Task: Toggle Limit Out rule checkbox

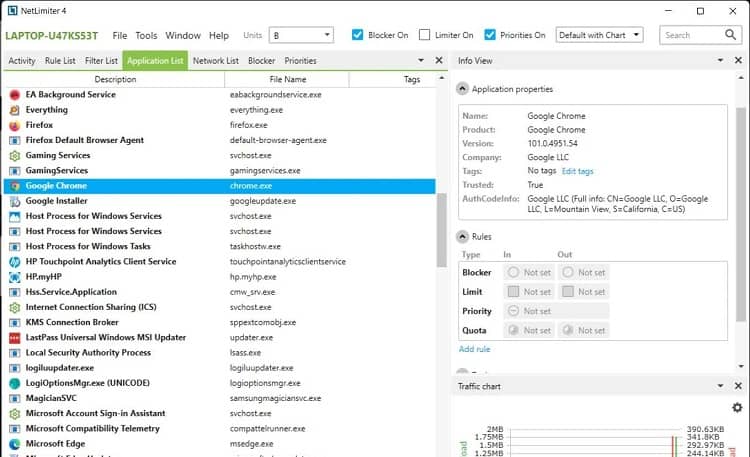Action: [568, 291]
